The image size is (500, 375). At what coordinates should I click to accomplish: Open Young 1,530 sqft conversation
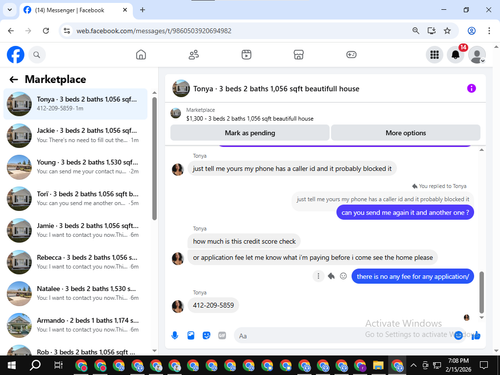75,167
